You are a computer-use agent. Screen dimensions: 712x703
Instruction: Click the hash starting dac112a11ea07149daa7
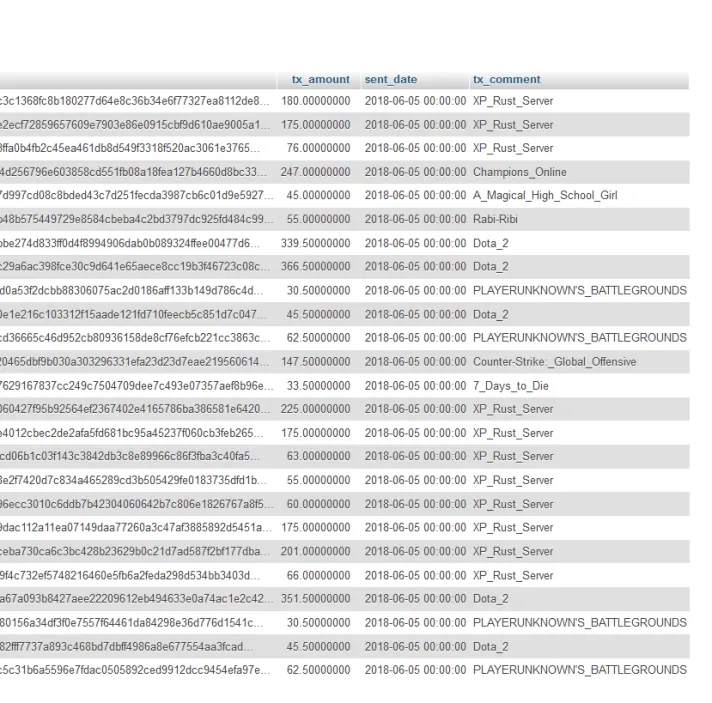(136, 527)
